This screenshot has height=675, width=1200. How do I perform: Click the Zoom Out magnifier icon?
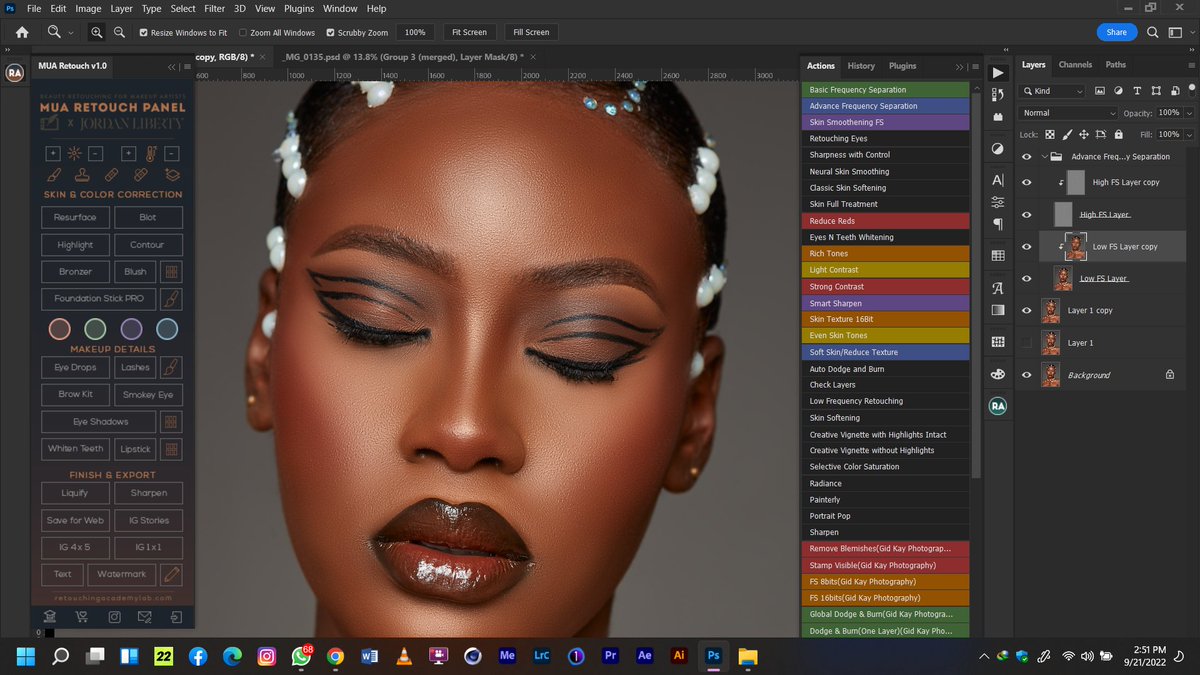click(x=119, y=32)
